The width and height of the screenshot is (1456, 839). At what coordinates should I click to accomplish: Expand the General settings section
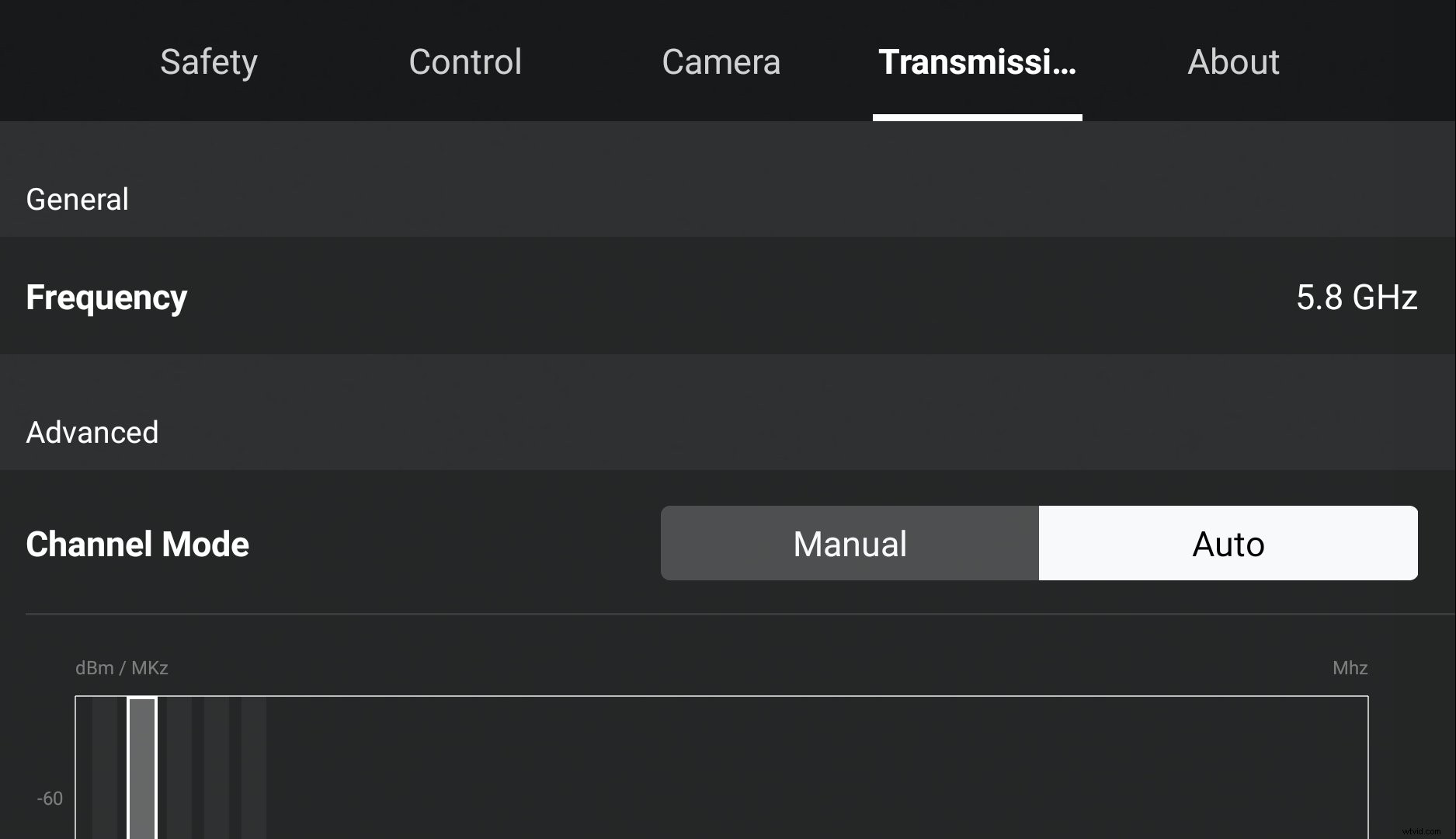click(77, 199)
